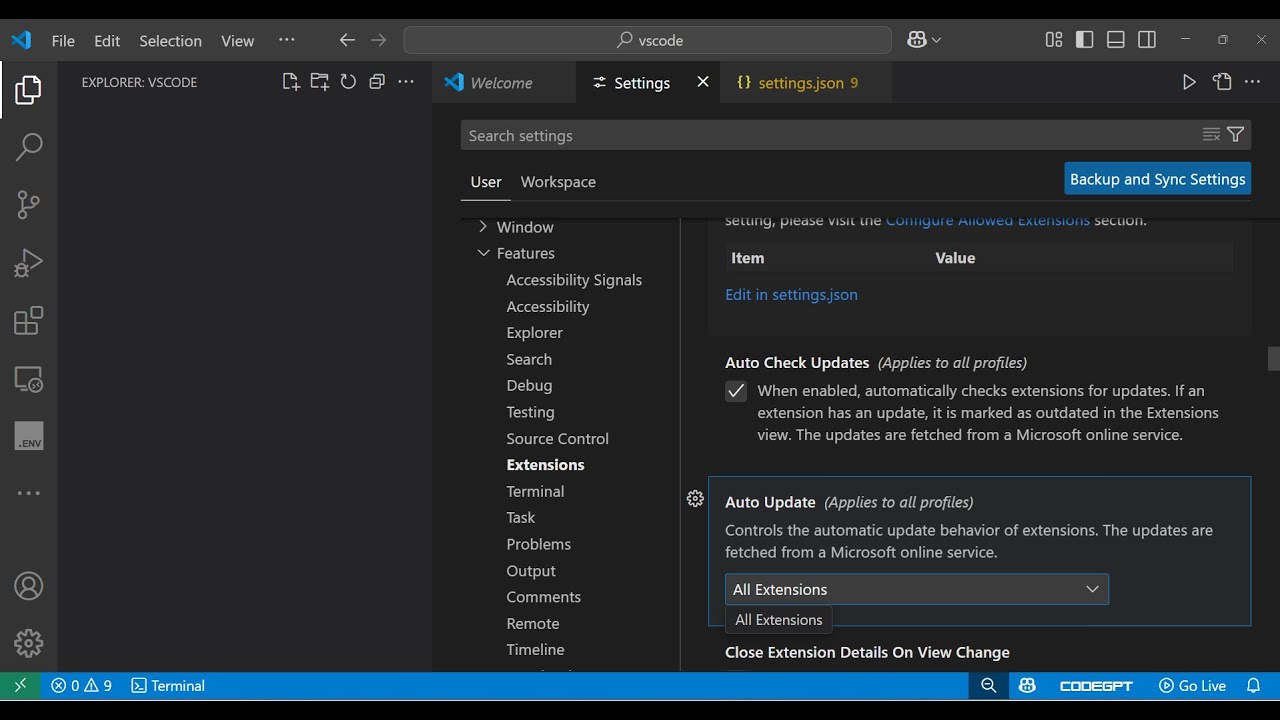
Task: Open Terminal from the status bar
Action: point(168,685)
